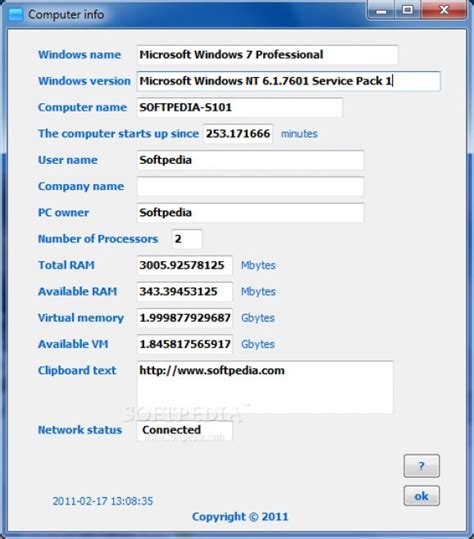Image resolution: width=474 pixels, height=539 pixels.
Task: Close the Computer info window
Action: click(444, 10)
